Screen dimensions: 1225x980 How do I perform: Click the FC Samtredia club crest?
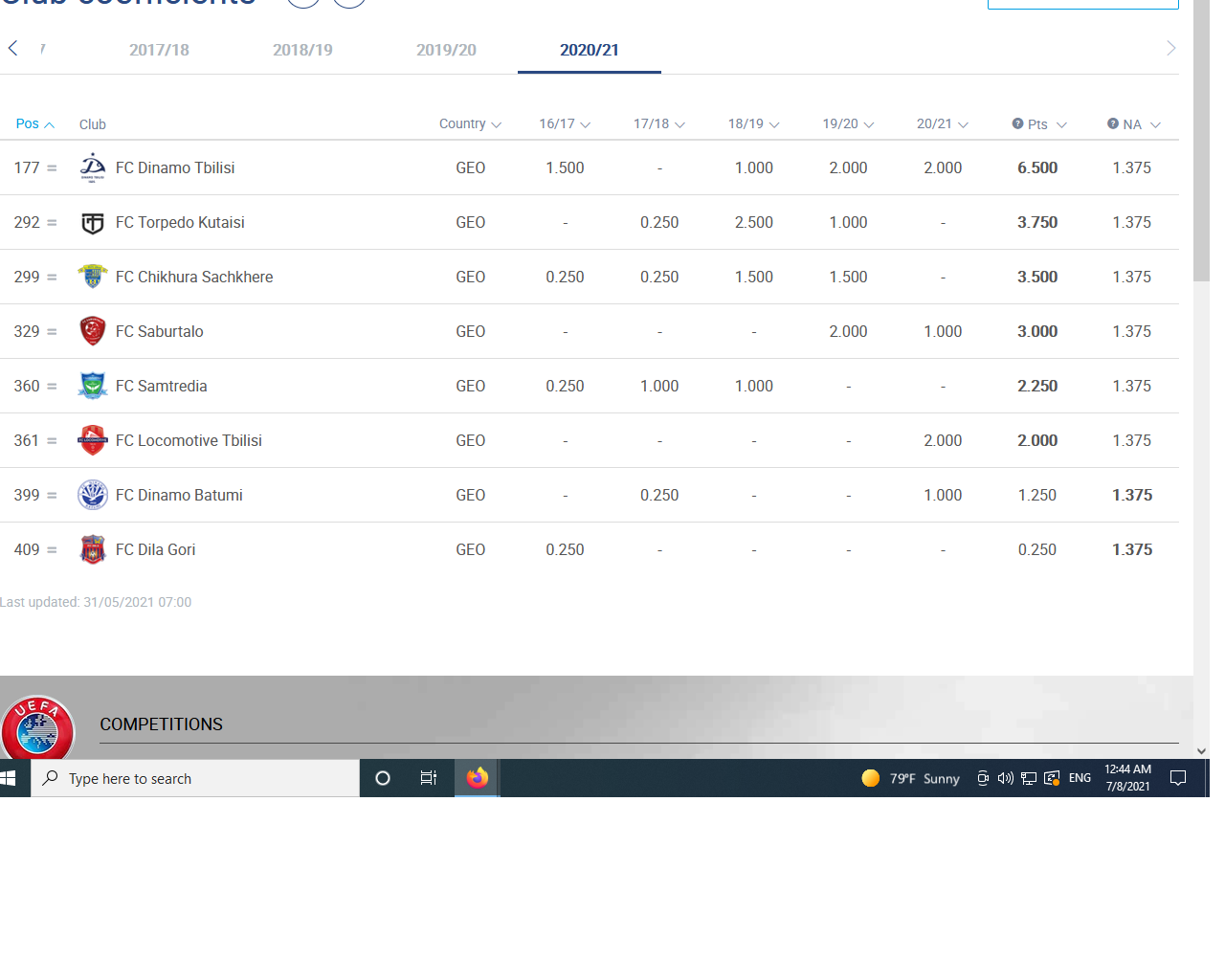coord(93,386)
